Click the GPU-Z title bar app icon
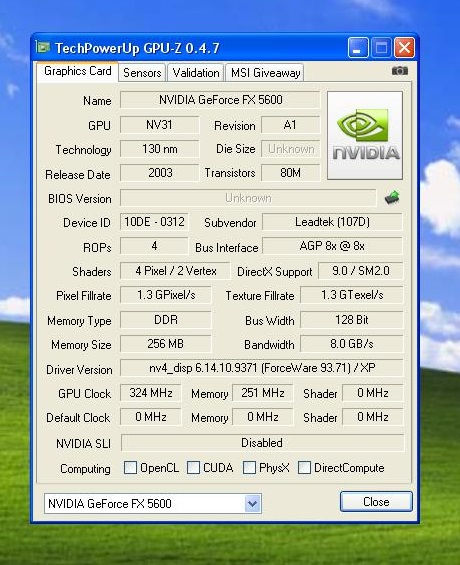The width and height of the screenshot is (460, 565). [43, 48]
